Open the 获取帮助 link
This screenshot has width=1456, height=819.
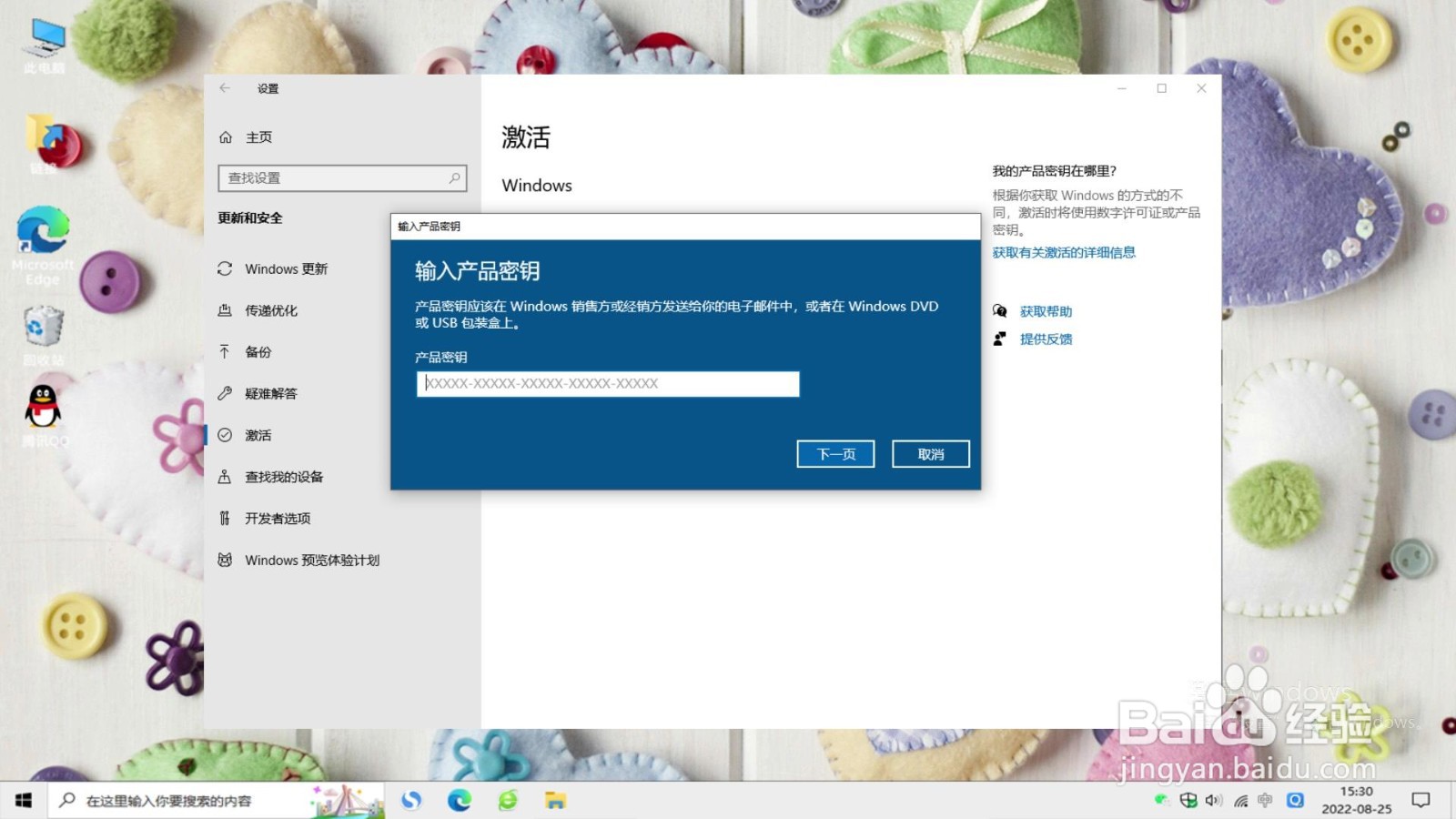click(1046, 311)
